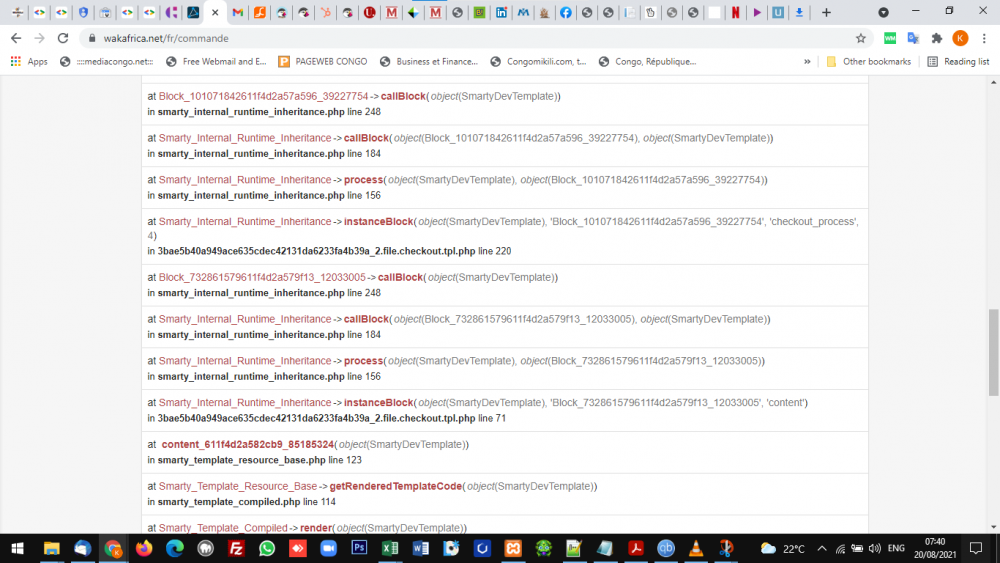1000x563 pixels.
Task: Open the Windows Start menu
Action: [x=17, y=548]
